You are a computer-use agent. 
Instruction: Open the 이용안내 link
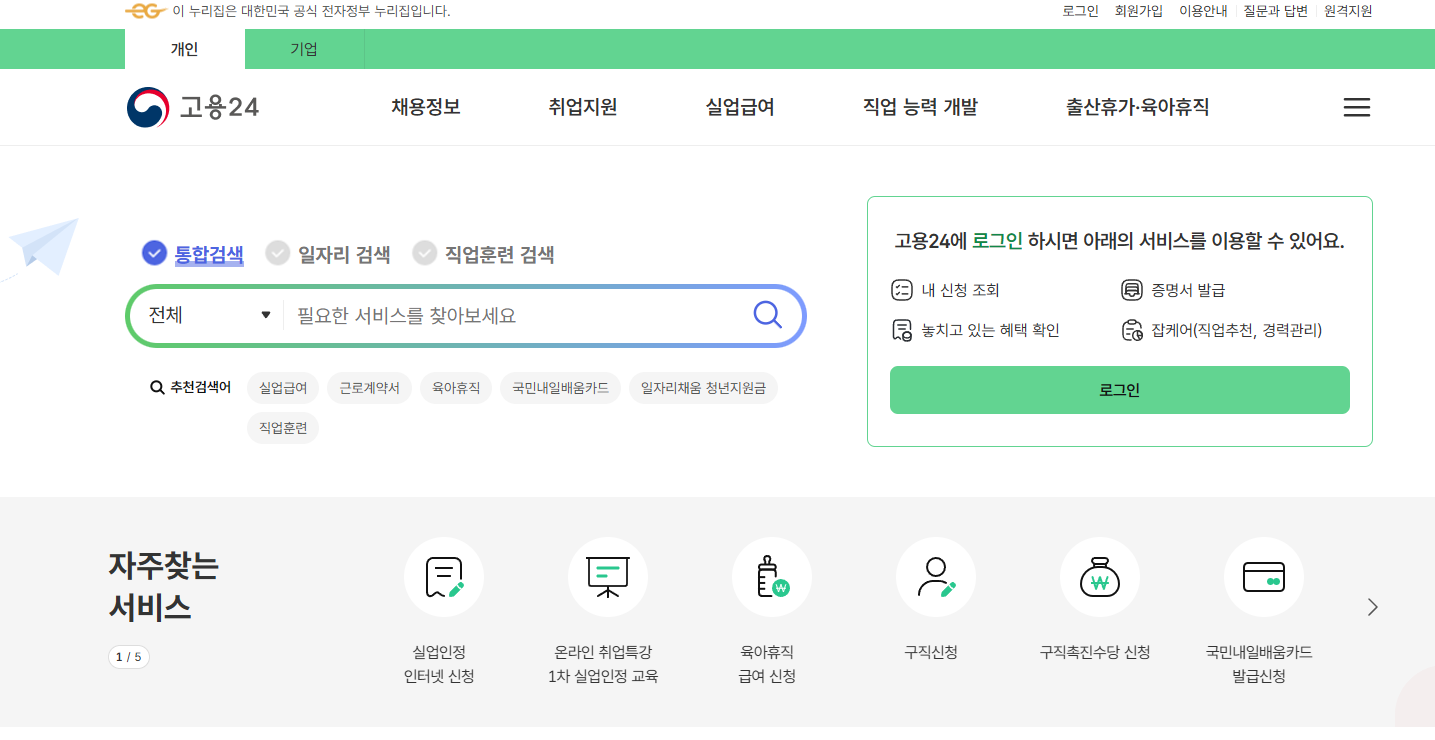(x=1203, y=11)
